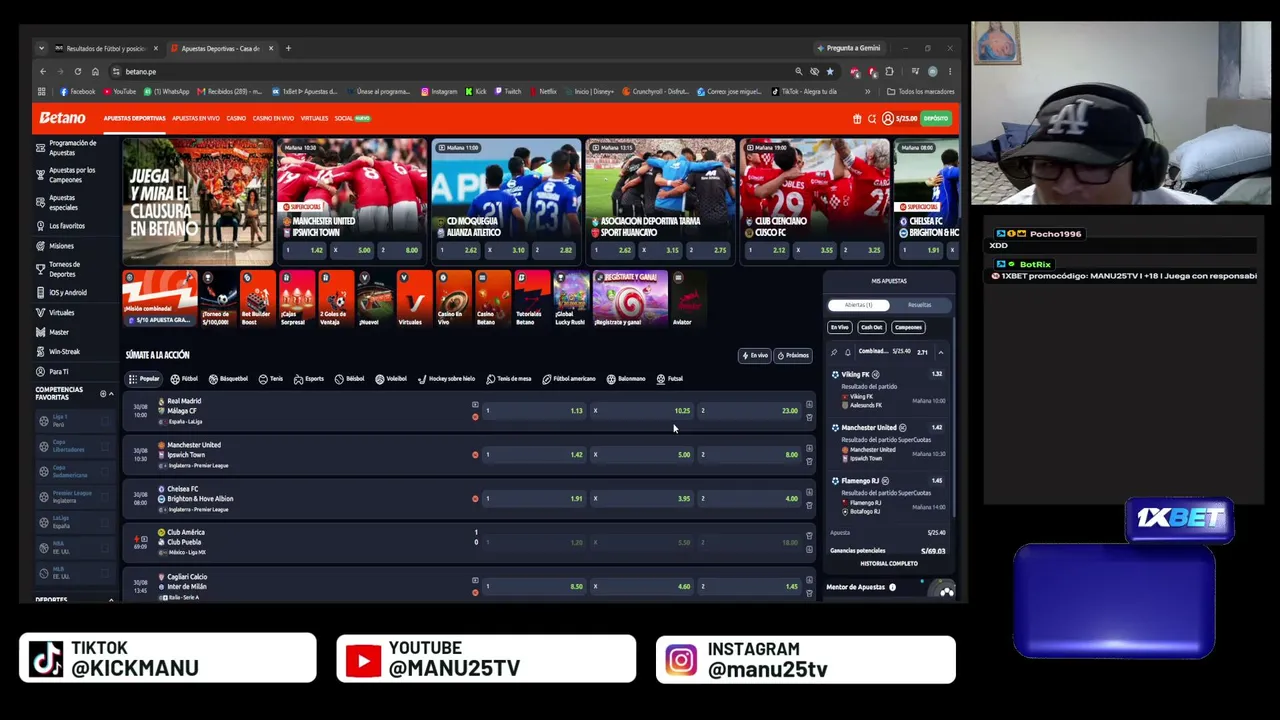Open the Casino nav tab

(x=236, y=119)
